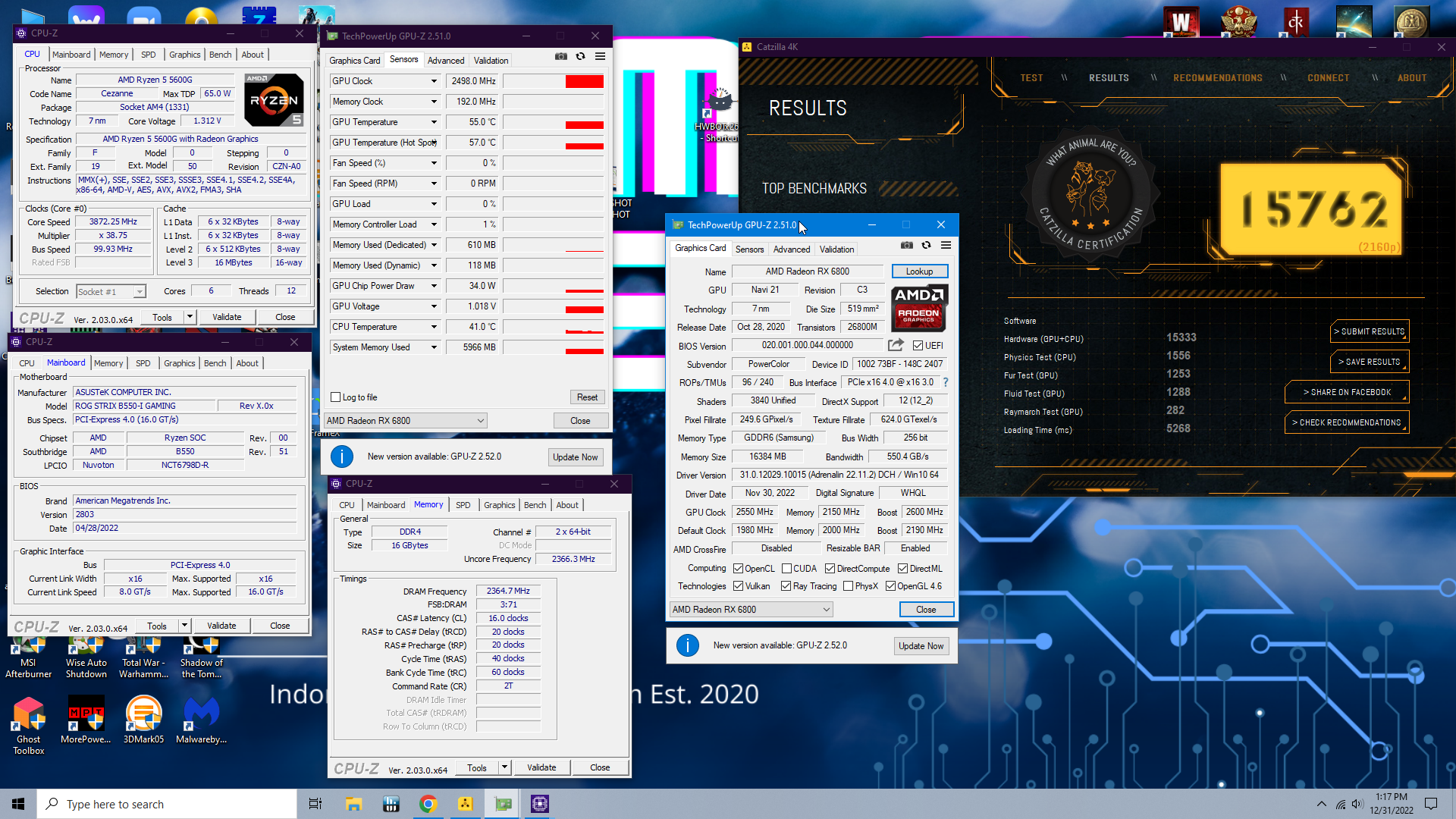Expand the Memory Clock sensor dropdown

pyautogui.click(x=434, y=102)
